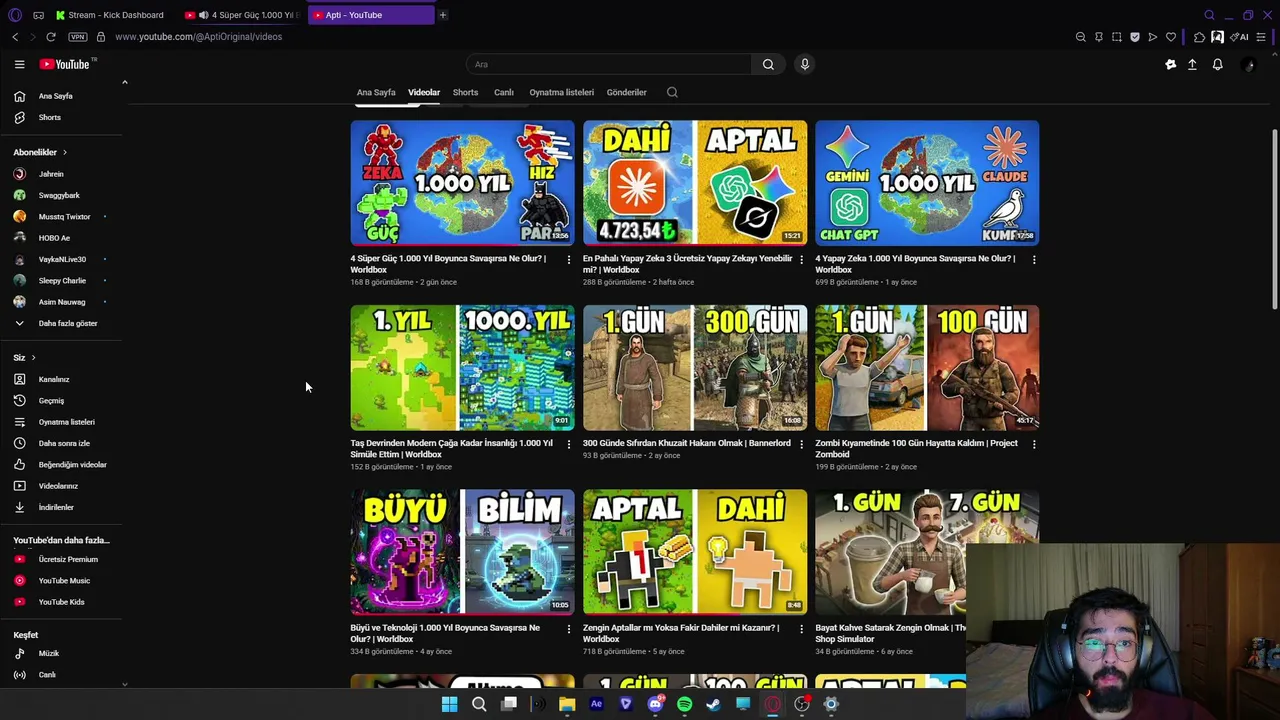Expand the Abonelikler section chevron

click(x=64, y=152)
